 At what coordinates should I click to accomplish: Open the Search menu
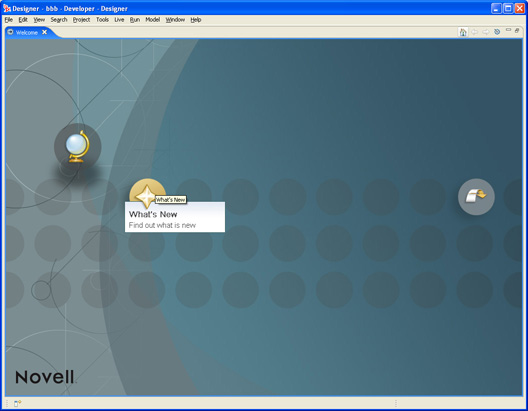[59, 20]
